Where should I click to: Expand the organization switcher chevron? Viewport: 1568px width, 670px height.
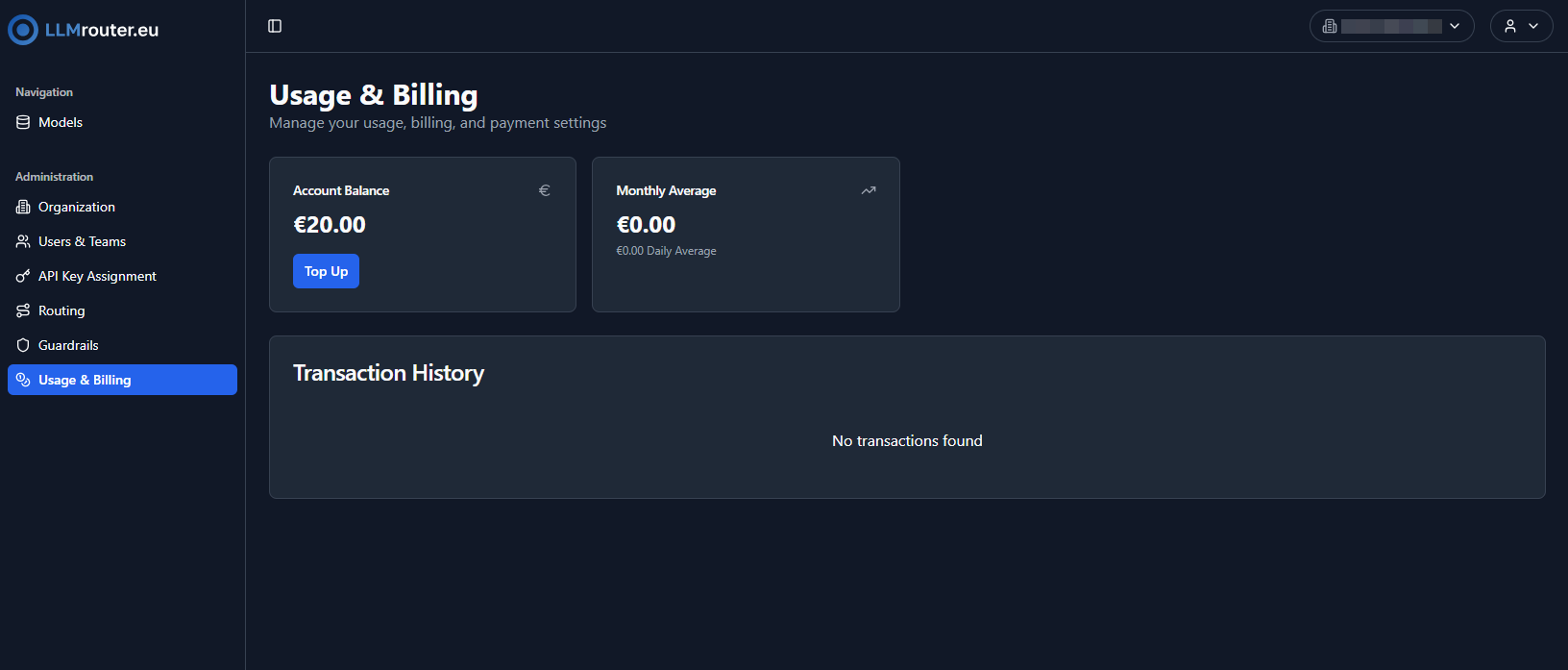point(1455,26)
